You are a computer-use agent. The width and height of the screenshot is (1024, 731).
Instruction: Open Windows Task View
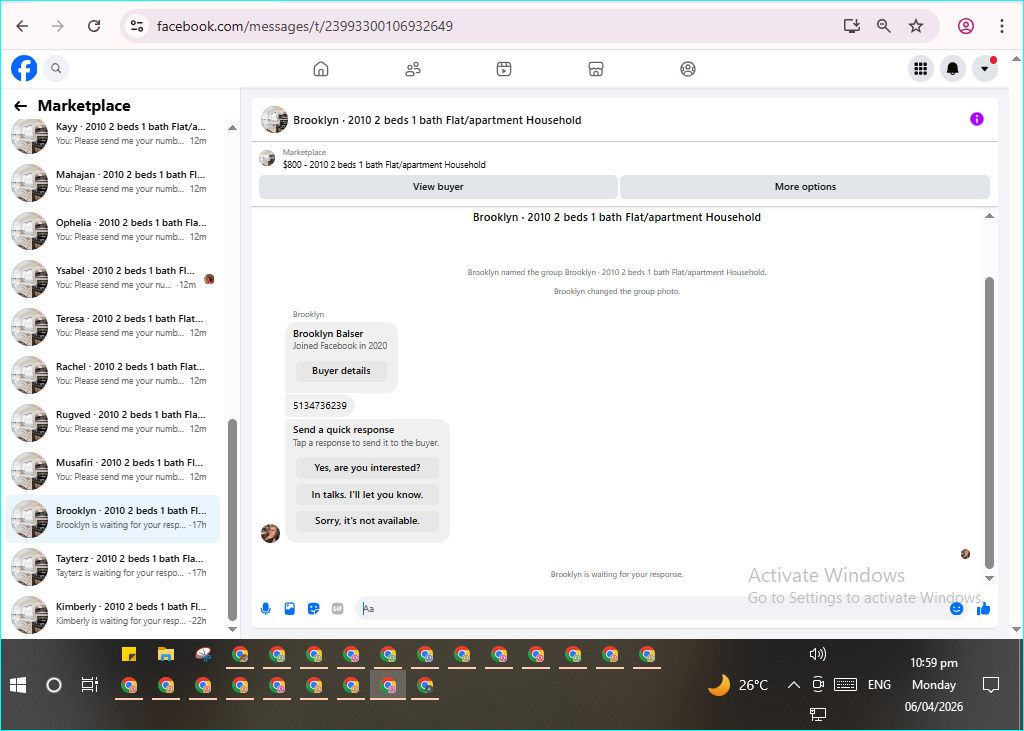pos(89,685)
